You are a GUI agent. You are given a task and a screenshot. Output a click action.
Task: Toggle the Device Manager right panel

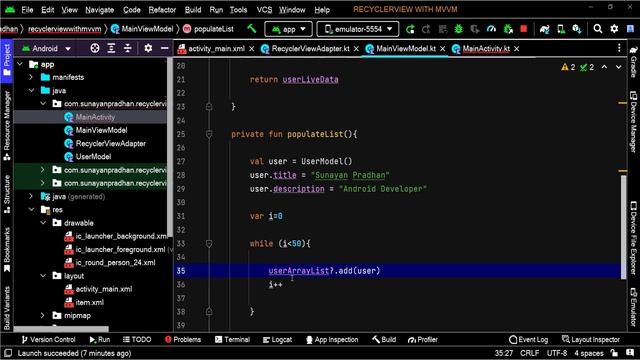[x=633, y=122]
